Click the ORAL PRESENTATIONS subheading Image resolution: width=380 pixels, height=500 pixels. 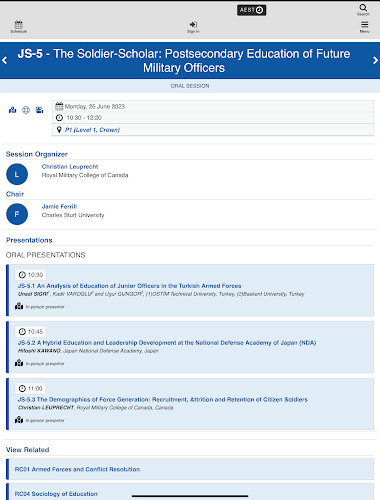pos(46,255)
